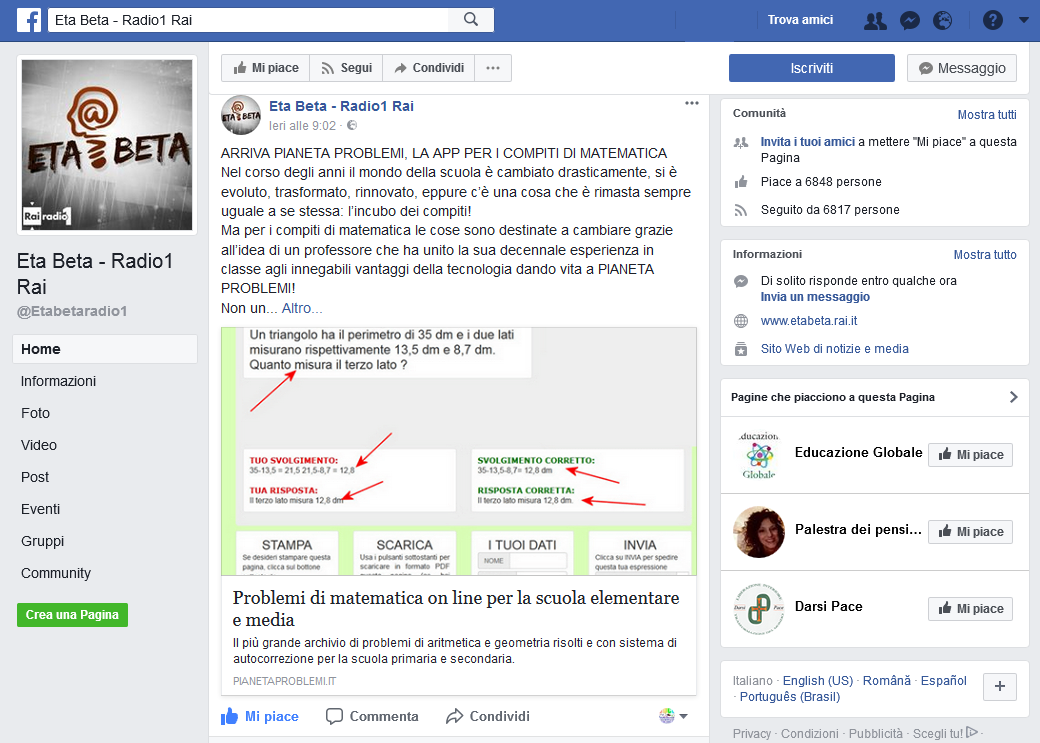Open the help question mark icon

pyautogui.click(x=992, y=21)
